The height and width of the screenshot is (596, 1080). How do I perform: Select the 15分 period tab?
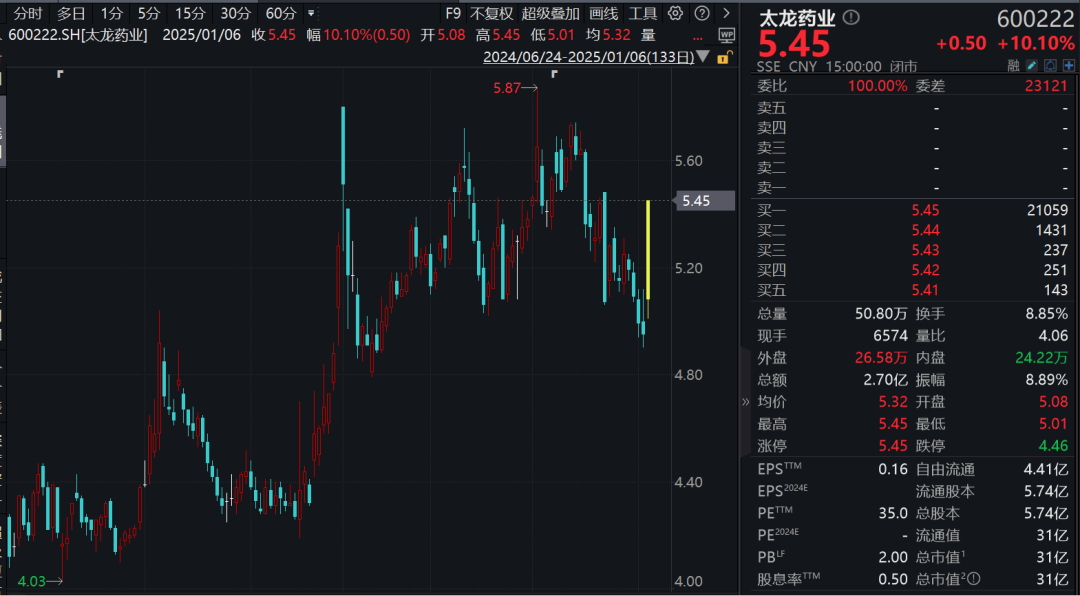pyautogui.click(x=189, y=13)
